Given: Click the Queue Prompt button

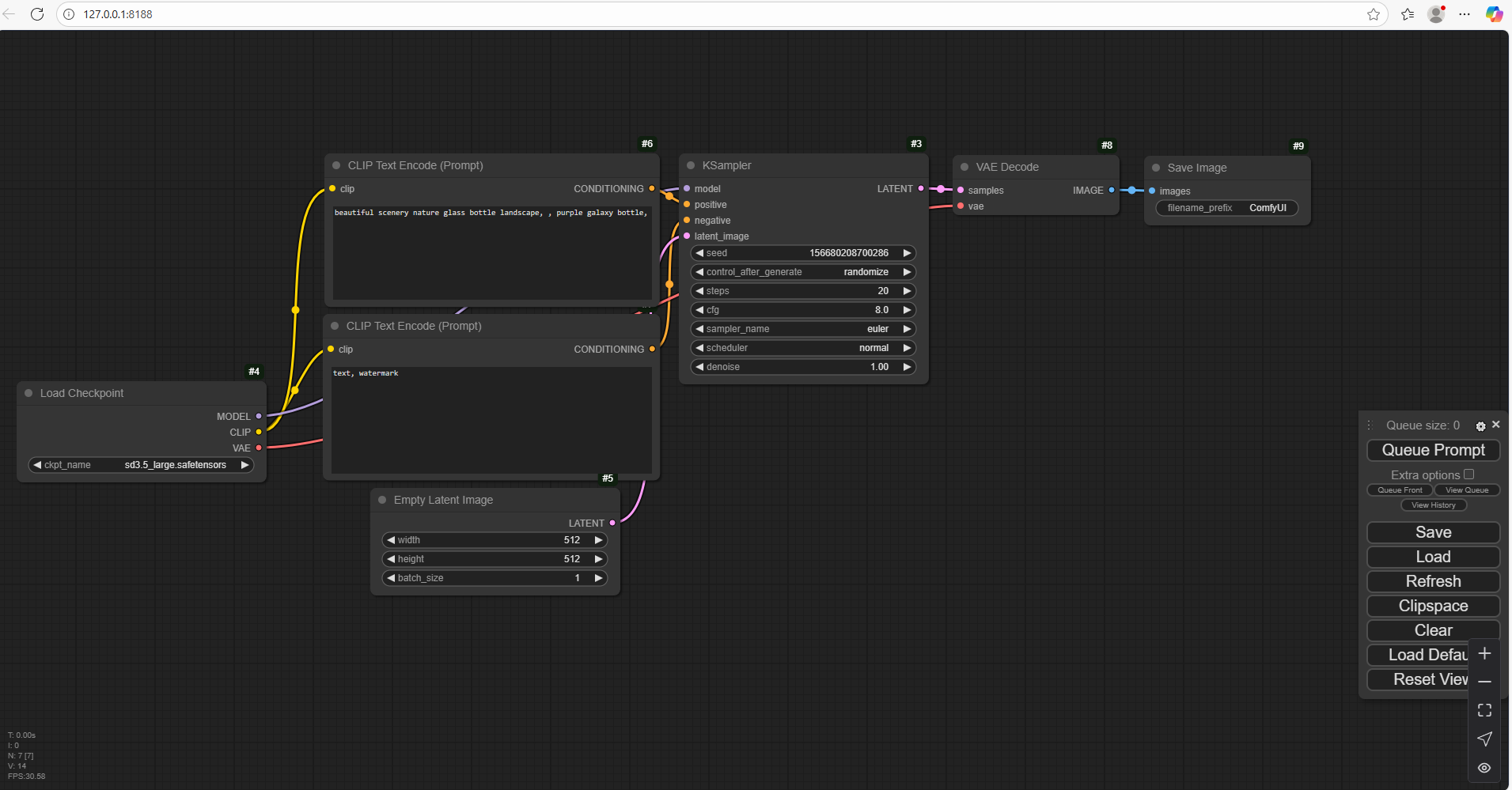Looking at the screenshot, I should tap(1433, 450).
